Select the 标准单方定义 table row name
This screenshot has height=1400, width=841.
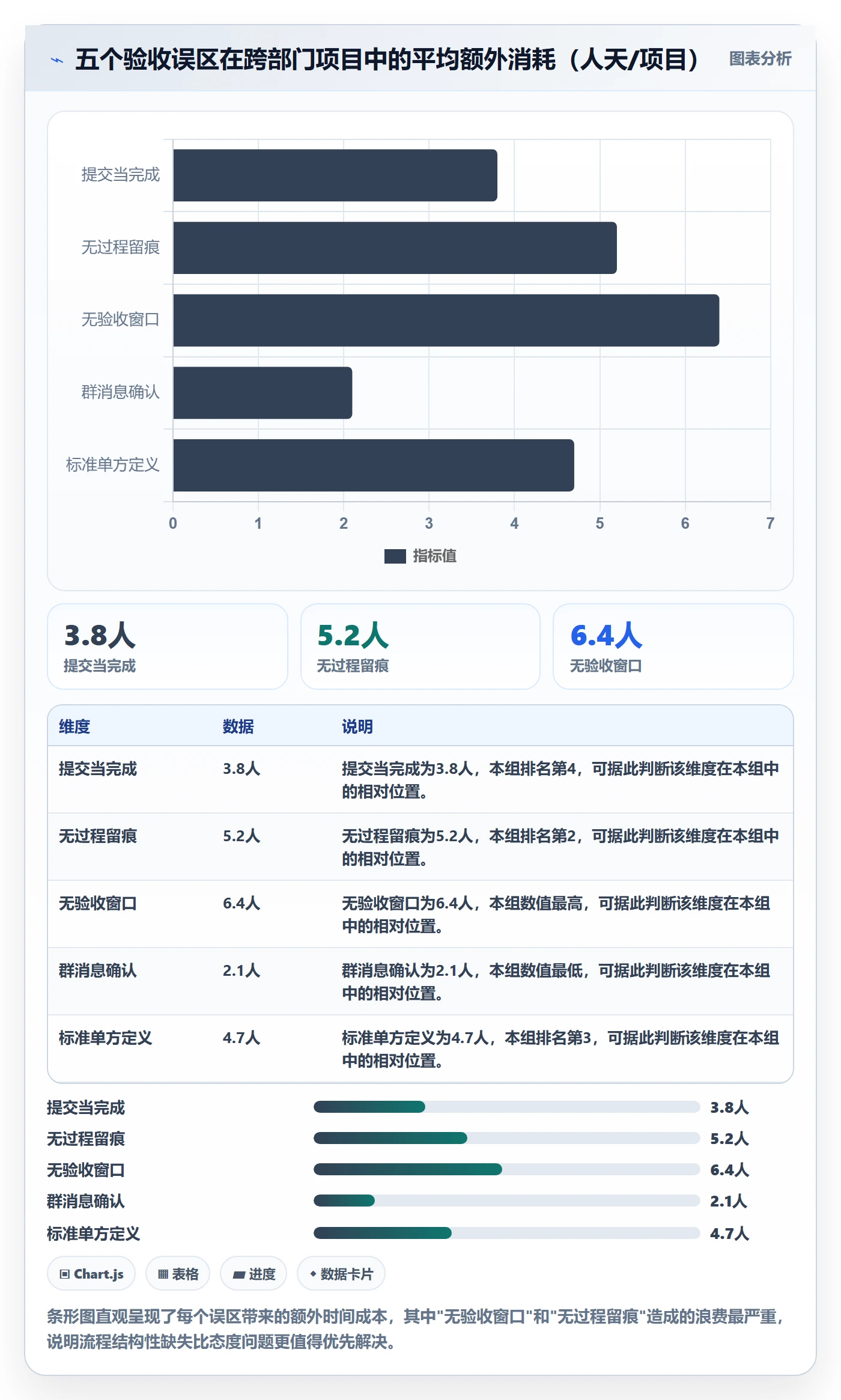pyautogui.click(x=106, y=1038)
